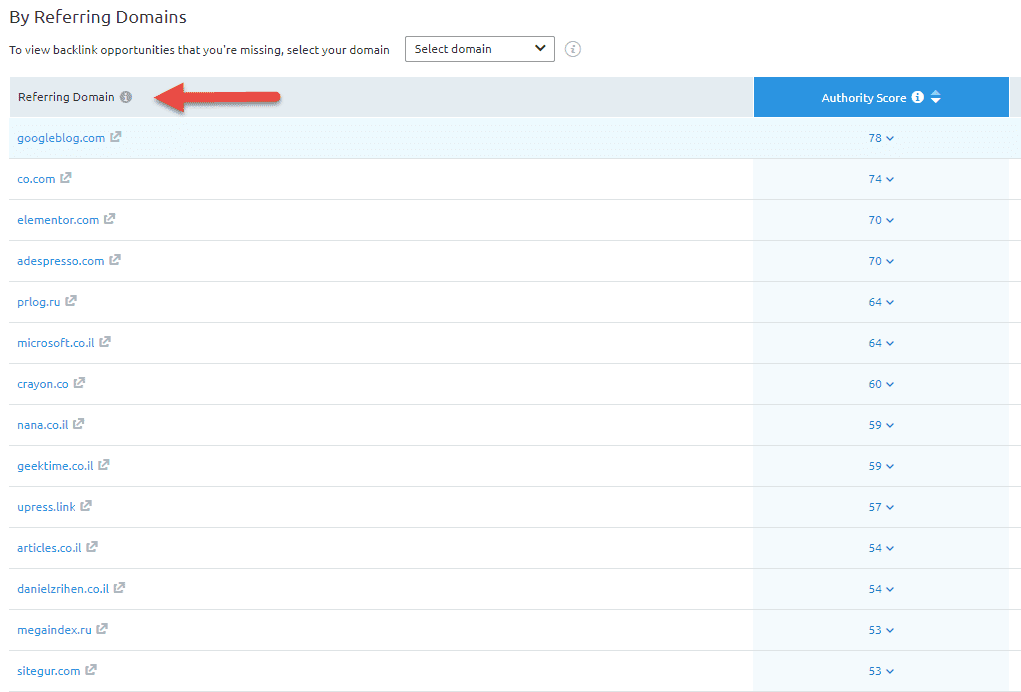Expand authority score 59 for nana.co.il
The width and height of the screenshot is (1021, 692).
(881, 425)
